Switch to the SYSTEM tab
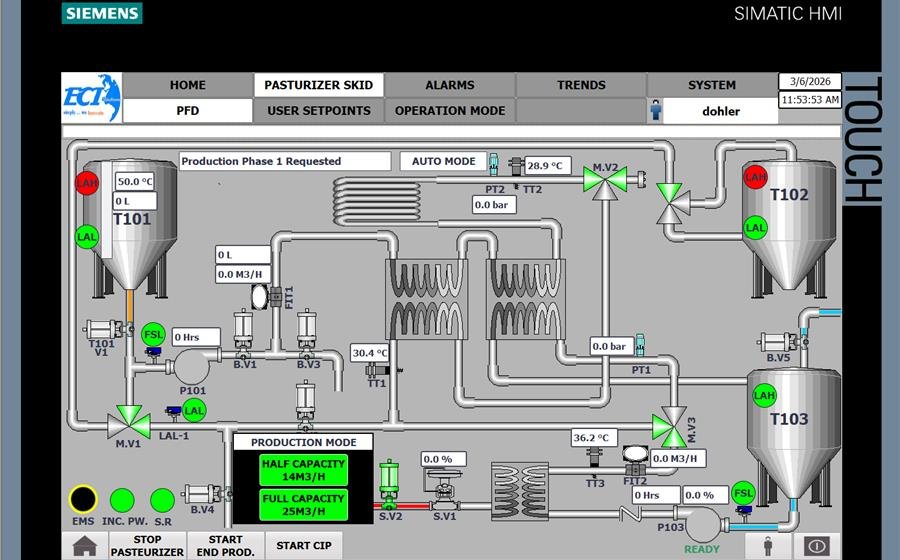Screen dimensions: 900x560 coord(712,85)
